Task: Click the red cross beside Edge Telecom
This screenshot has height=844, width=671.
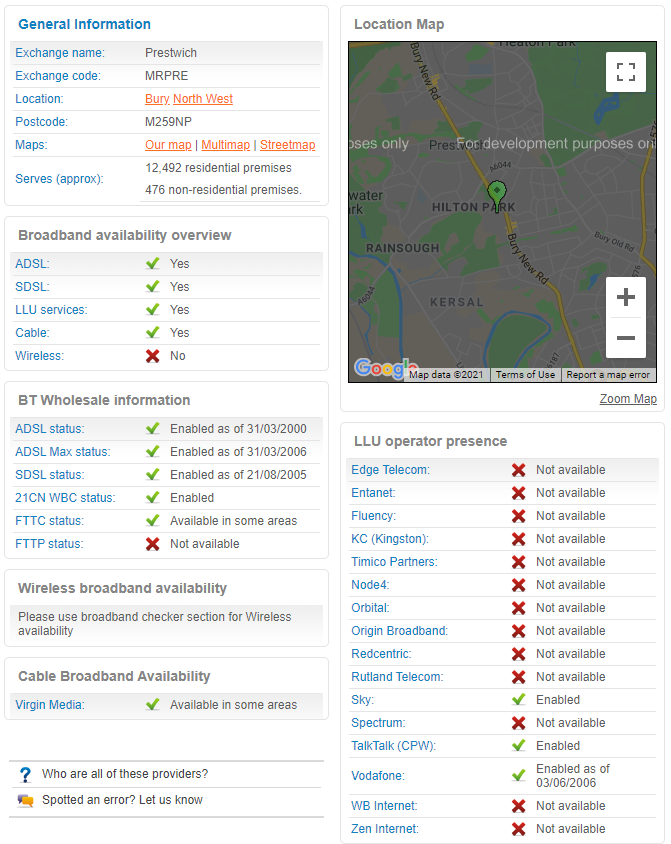Action: coord(519,470)
